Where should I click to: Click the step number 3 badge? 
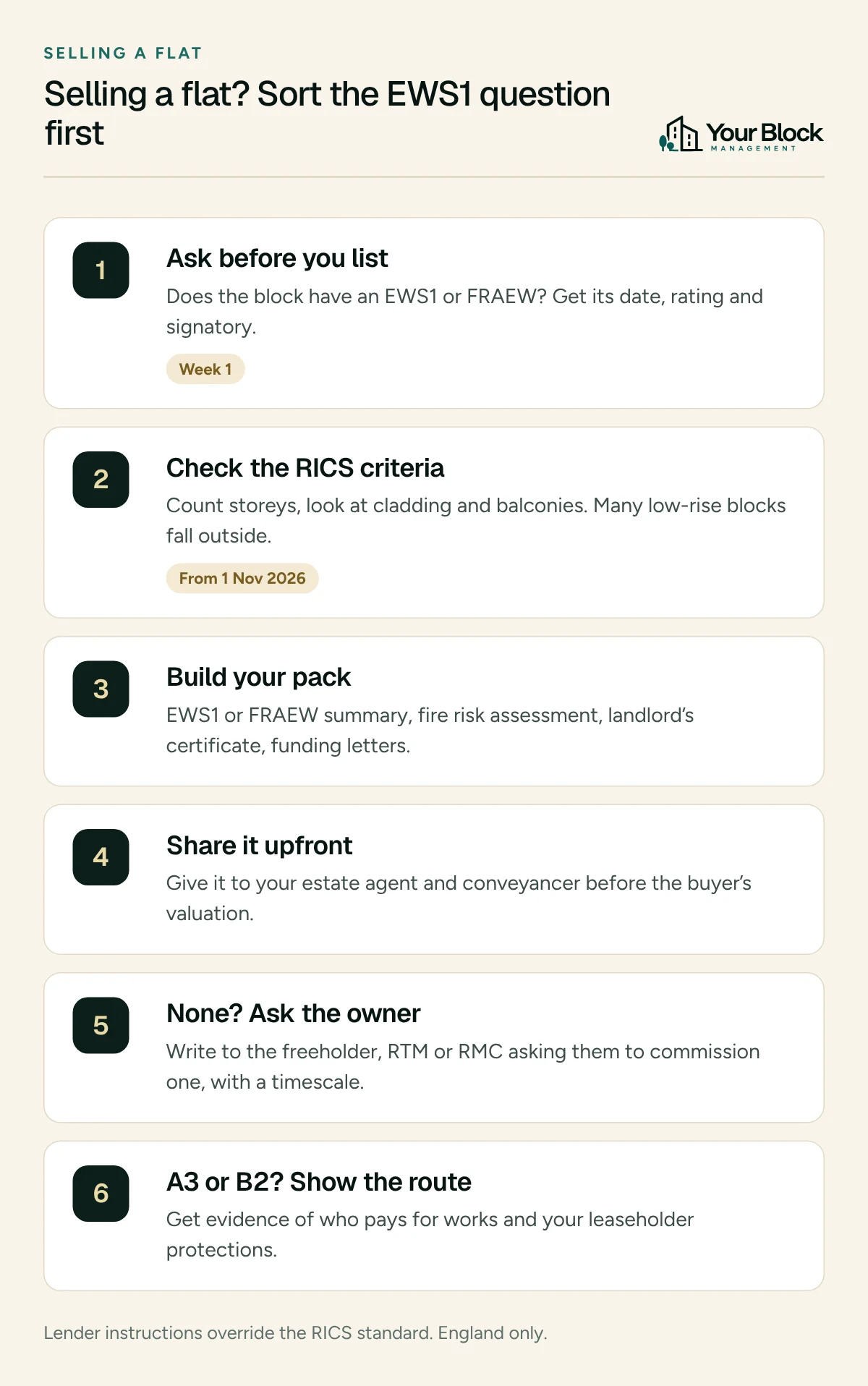101,689
